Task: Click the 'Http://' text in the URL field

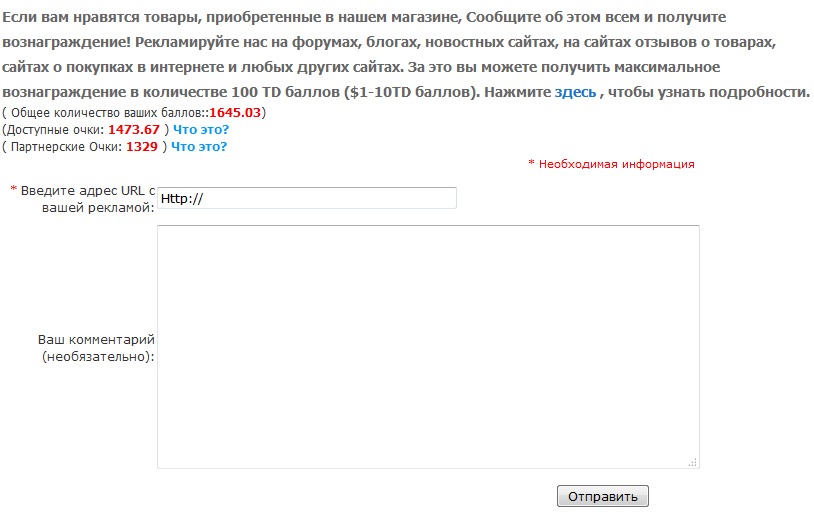Action: click(182, 199)
